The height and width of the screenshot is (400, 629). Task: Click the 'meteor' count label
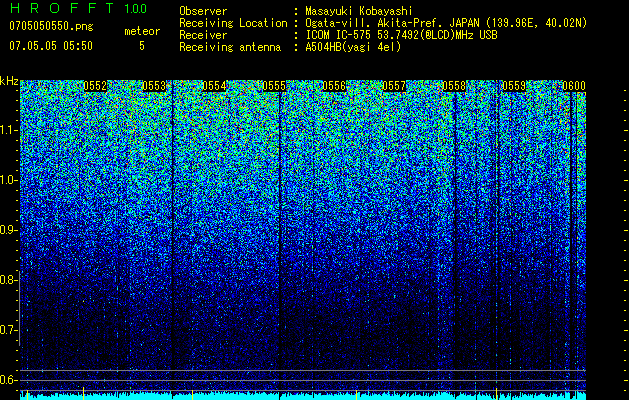click(142, 31)
